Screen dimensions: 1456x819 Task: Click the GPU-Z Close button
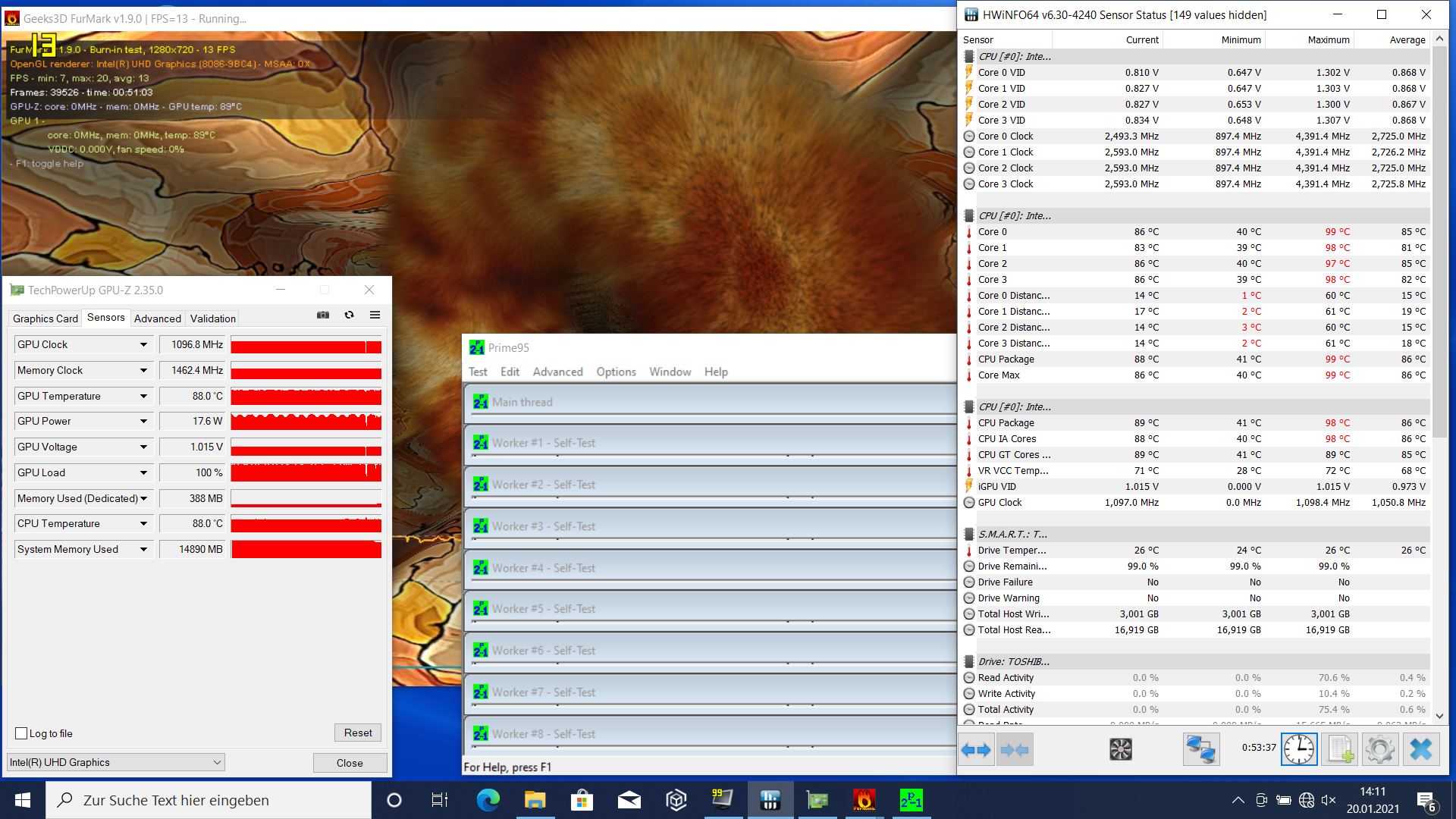tap(350, 763)
